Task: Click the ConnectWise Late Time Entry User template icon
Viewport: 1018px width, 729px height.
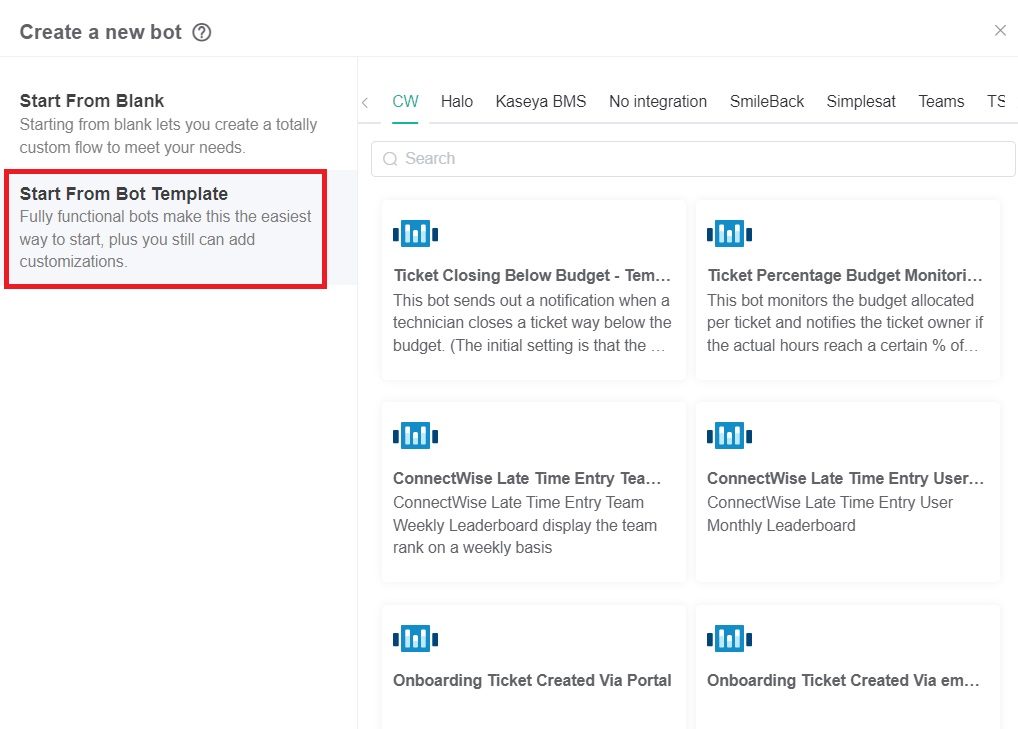Action: click(729, 435)
